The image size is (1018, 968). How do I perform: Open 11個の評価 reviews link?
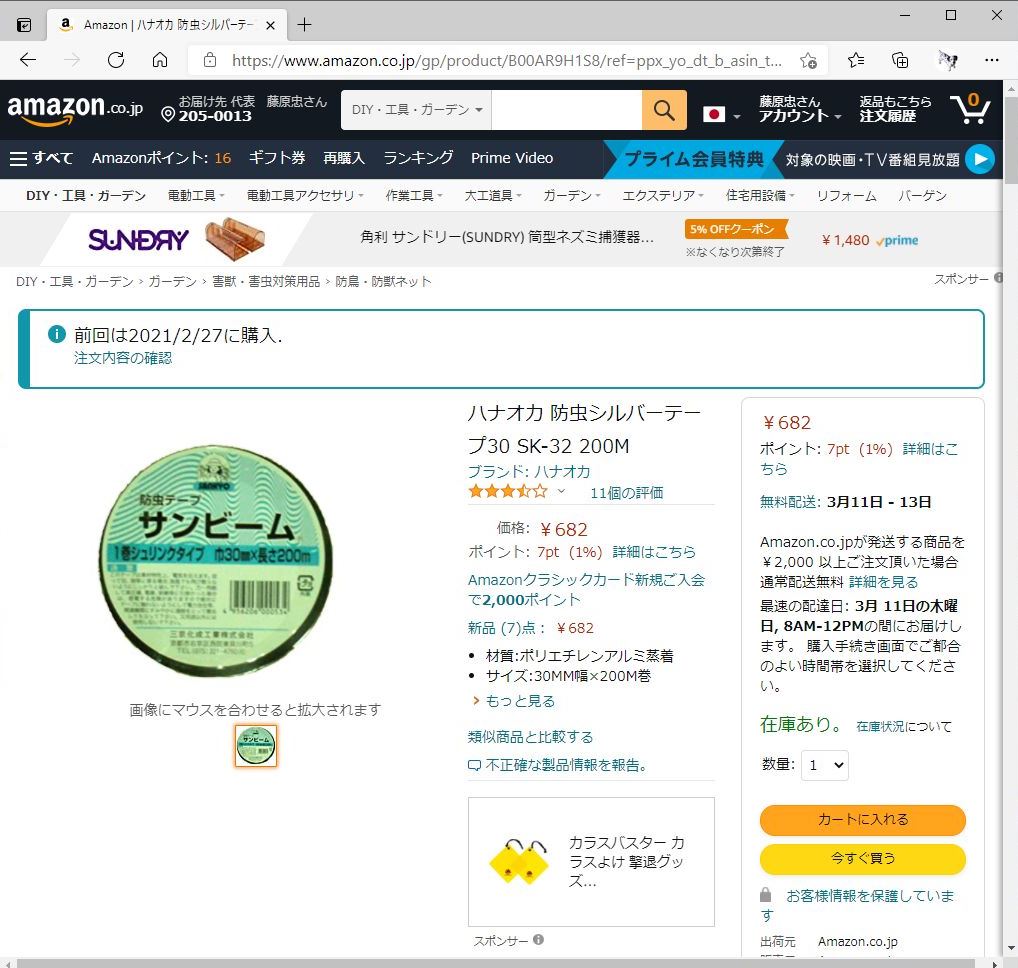coord(627,493)
